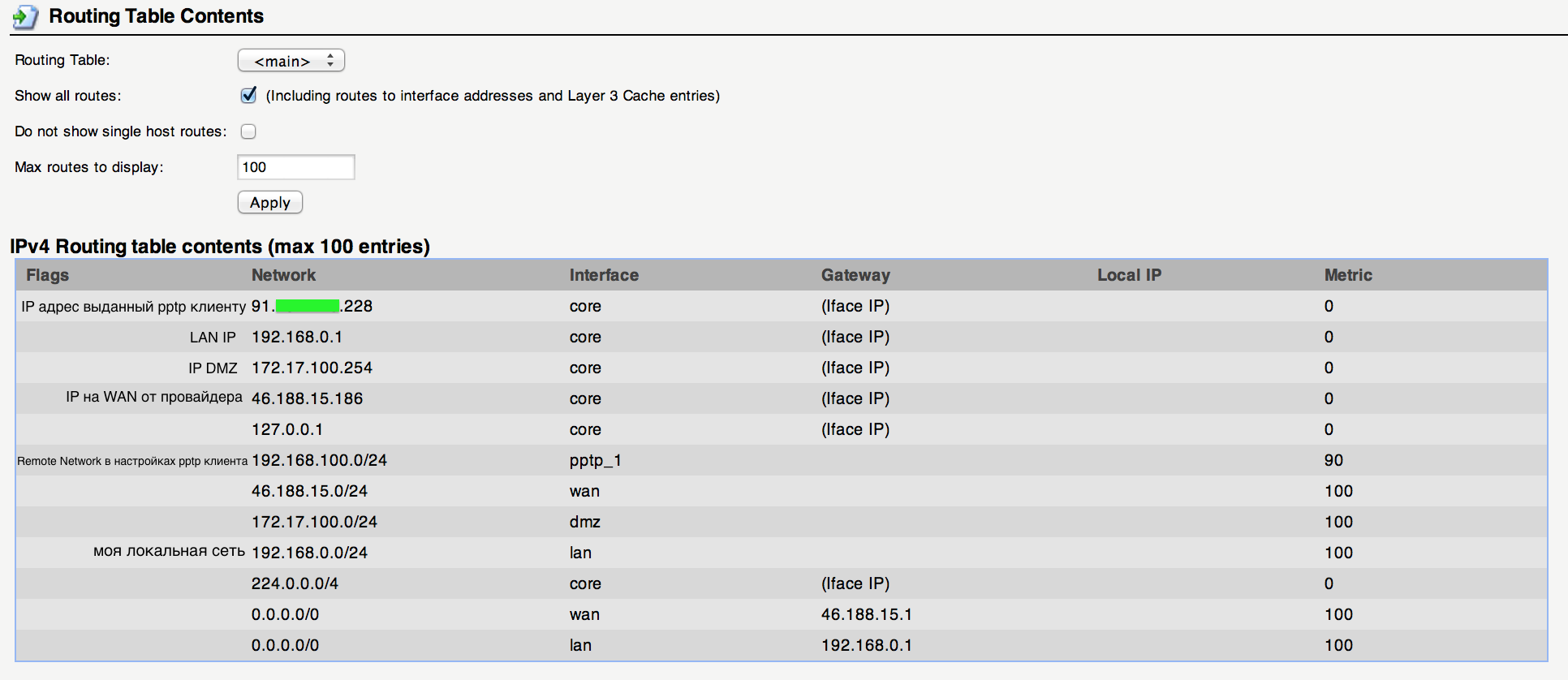The width and height of the screenshot is (1568, 680).
Task: Click the Metric column header
Action: [x=1348, y=275]
